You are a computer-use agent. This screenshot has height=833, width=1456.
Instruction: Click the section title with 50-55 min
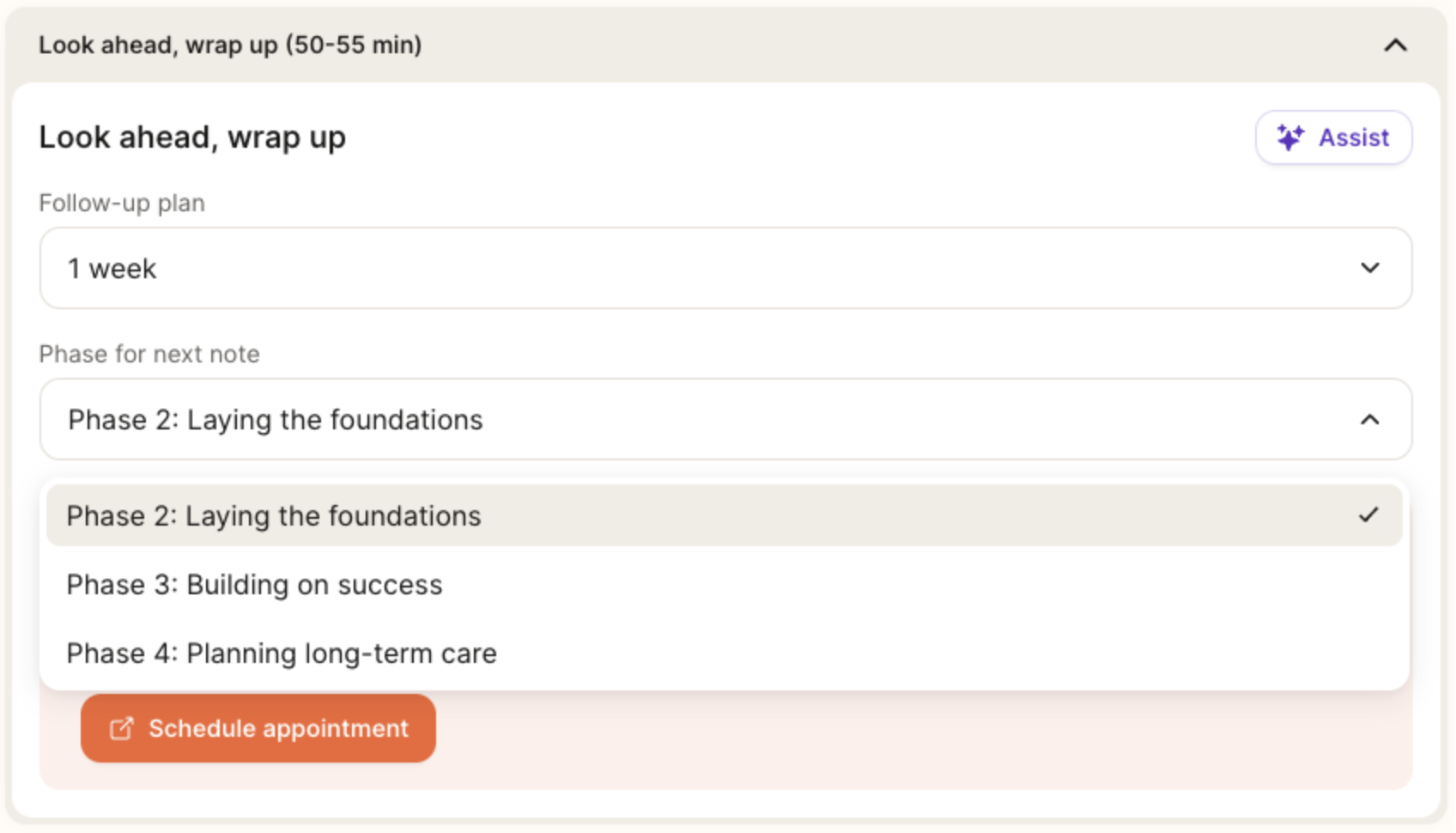tap(230, 46)
